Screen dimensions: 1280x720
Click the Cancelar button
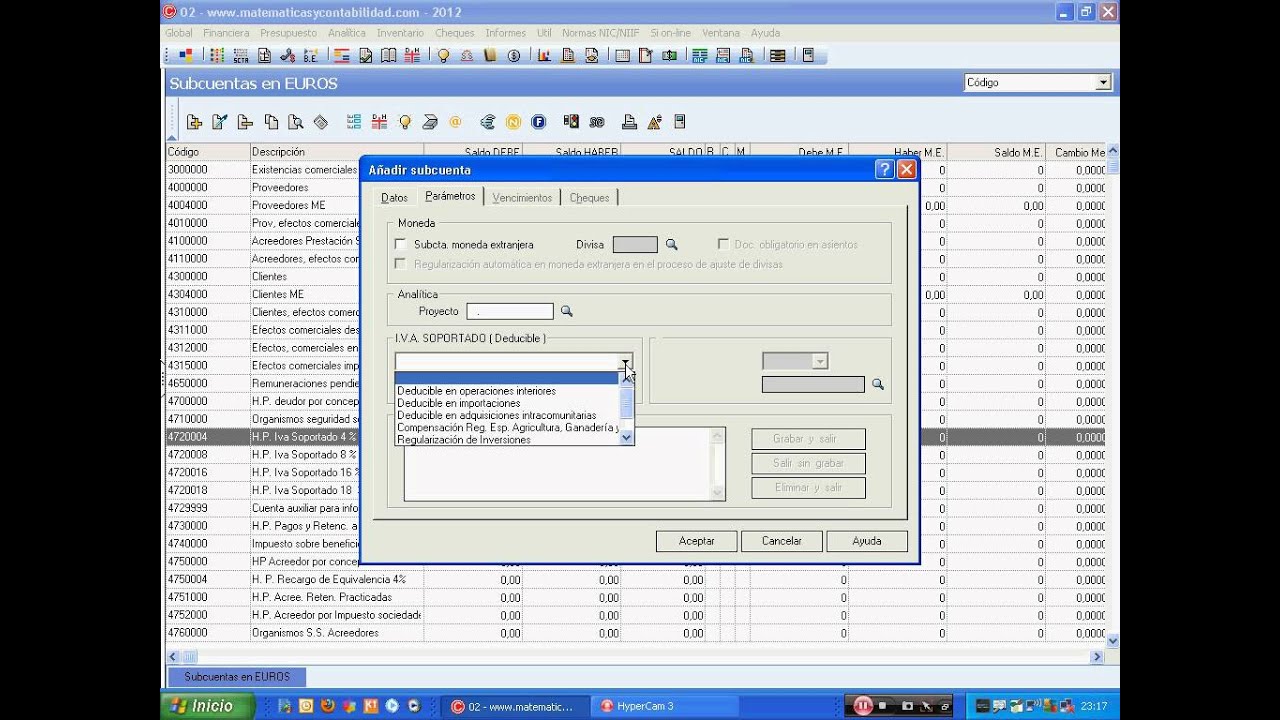tap(781, 541)
